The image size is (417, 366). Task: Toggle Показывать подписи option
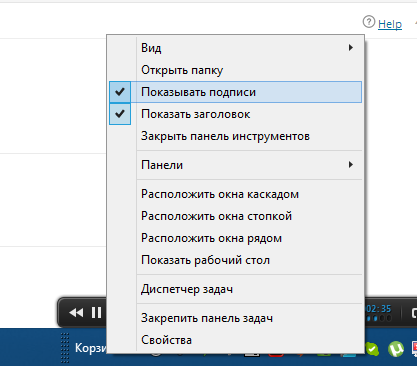pyautogui.click(x=235, y=92)
